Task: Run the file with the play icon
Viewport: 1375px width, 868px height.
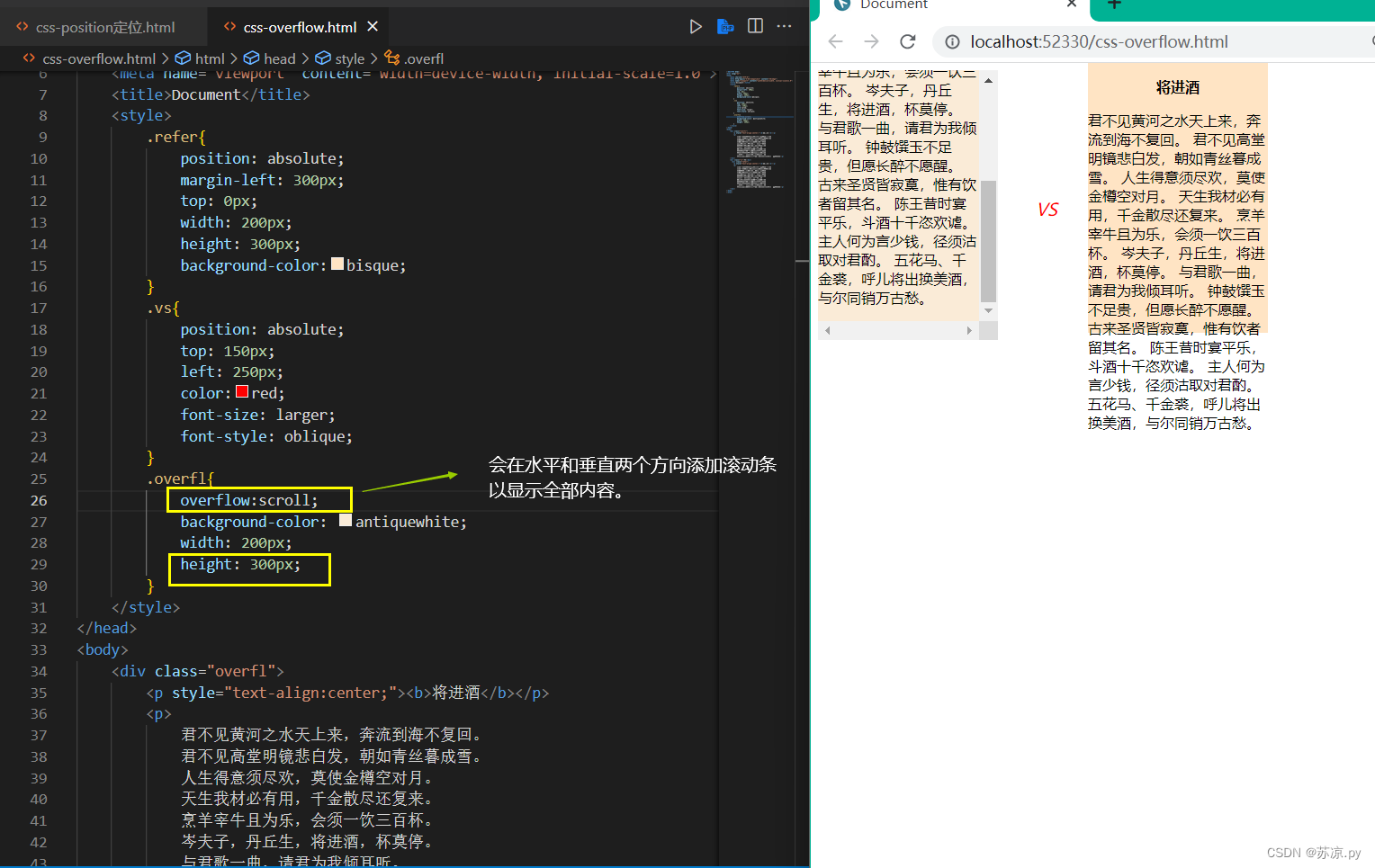Action: click(695, 26)
